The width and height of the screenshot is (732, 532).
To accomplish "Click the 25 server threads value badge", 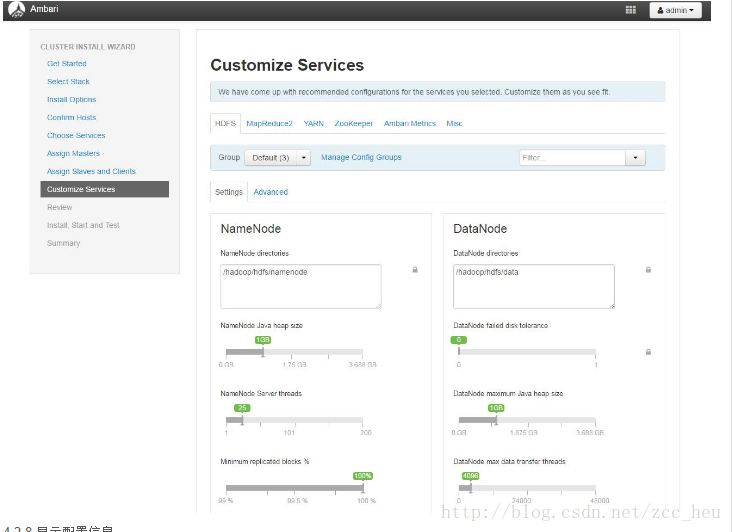I will click(x=242, y=408).
